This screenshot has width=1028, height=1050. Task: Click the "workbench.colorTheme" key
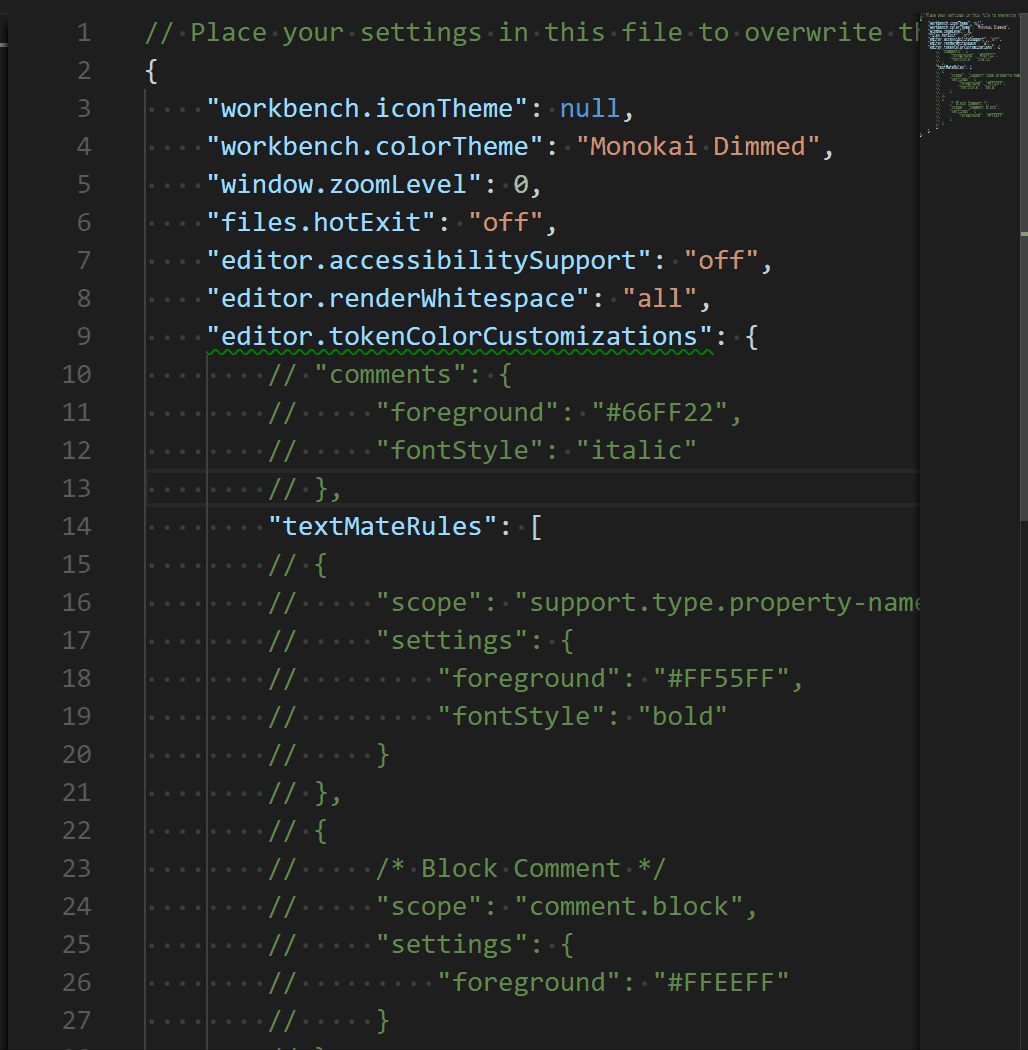click(x=375, y=147)
